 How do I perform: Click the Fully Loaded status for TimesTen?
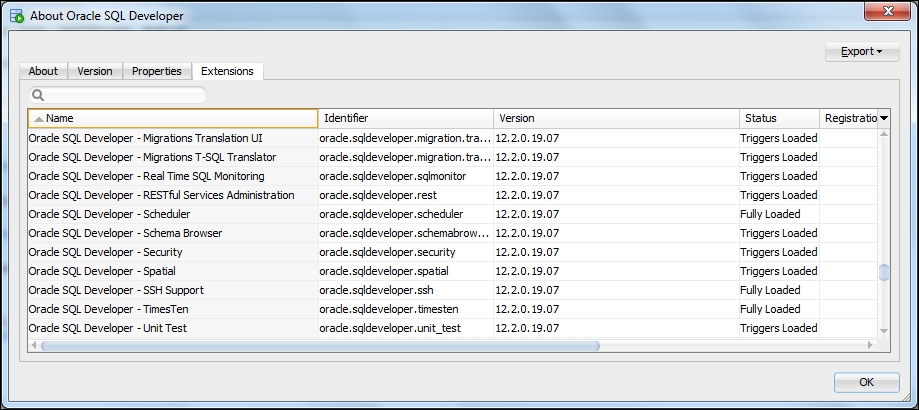[770, 309]
